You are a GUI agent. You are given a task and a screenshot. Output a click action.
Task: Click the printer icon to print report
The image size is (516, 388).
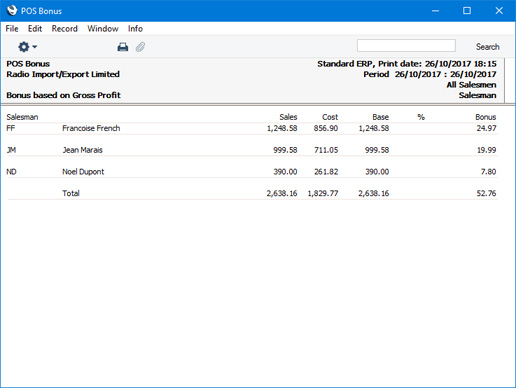tap(123, 47)
